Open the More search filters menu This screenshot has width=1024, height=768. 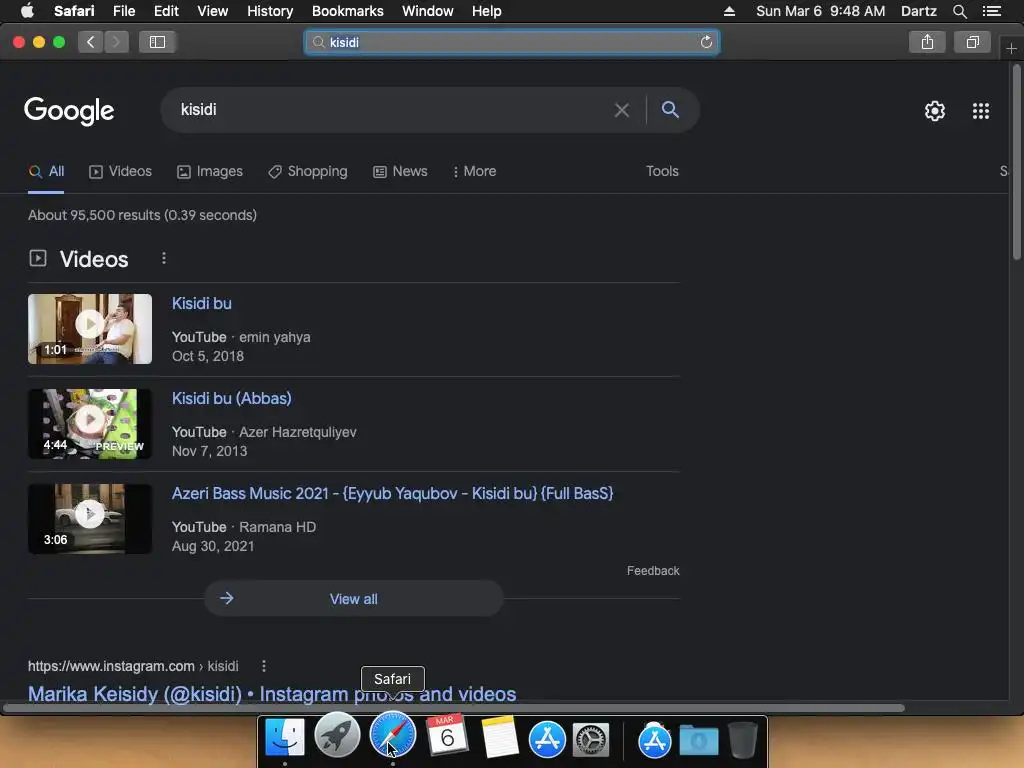coord(475,171)
